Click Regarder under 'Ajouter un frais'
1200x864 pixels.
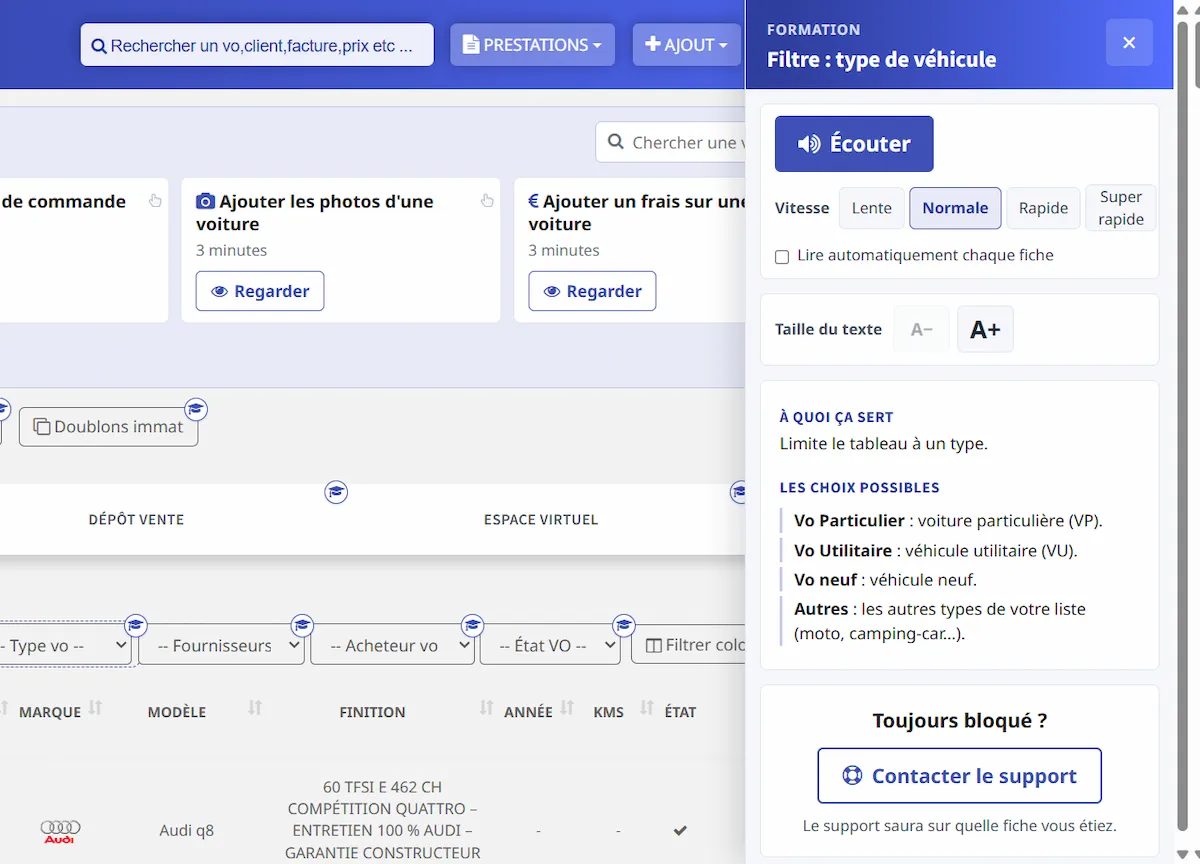pyautogui.click(x=592, y=291)
